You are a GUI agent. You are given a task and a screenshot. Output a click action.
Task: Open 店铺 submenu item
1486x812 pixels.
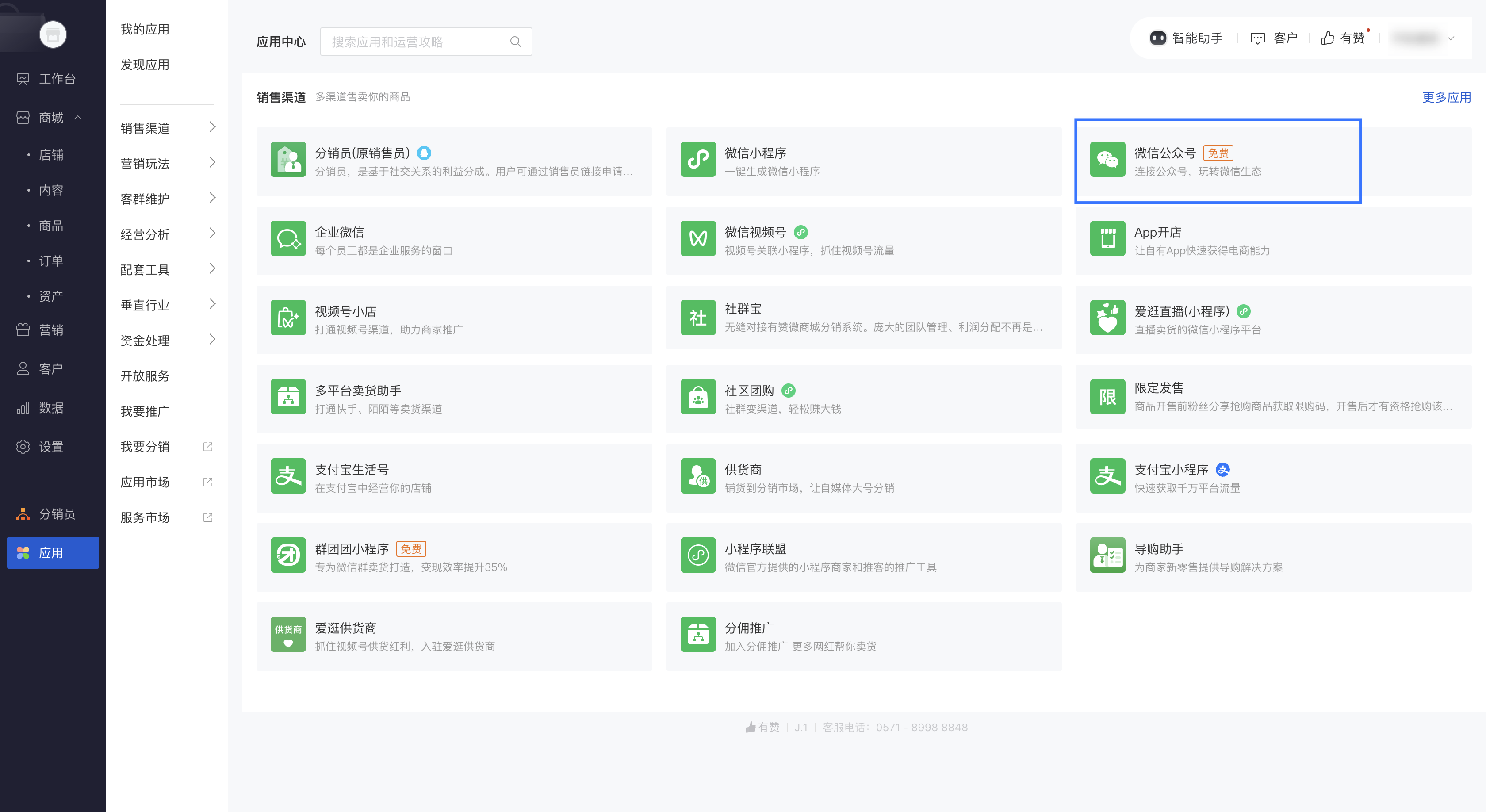[x=51, y=154]
